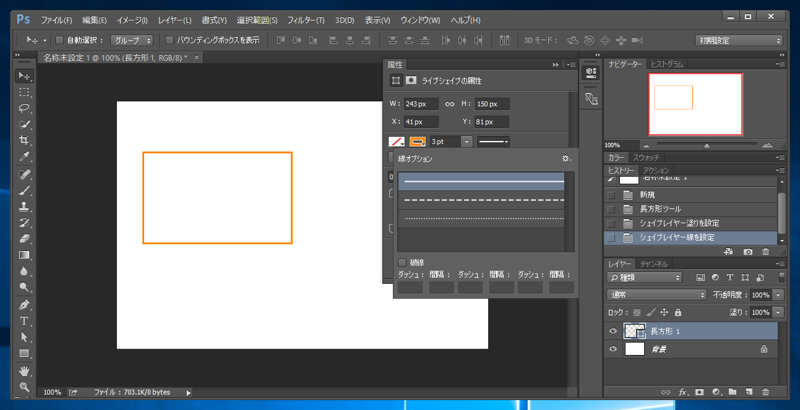800x410 pixels.
Task: Open the フィルター(T) menu
Action: [306, 20]
